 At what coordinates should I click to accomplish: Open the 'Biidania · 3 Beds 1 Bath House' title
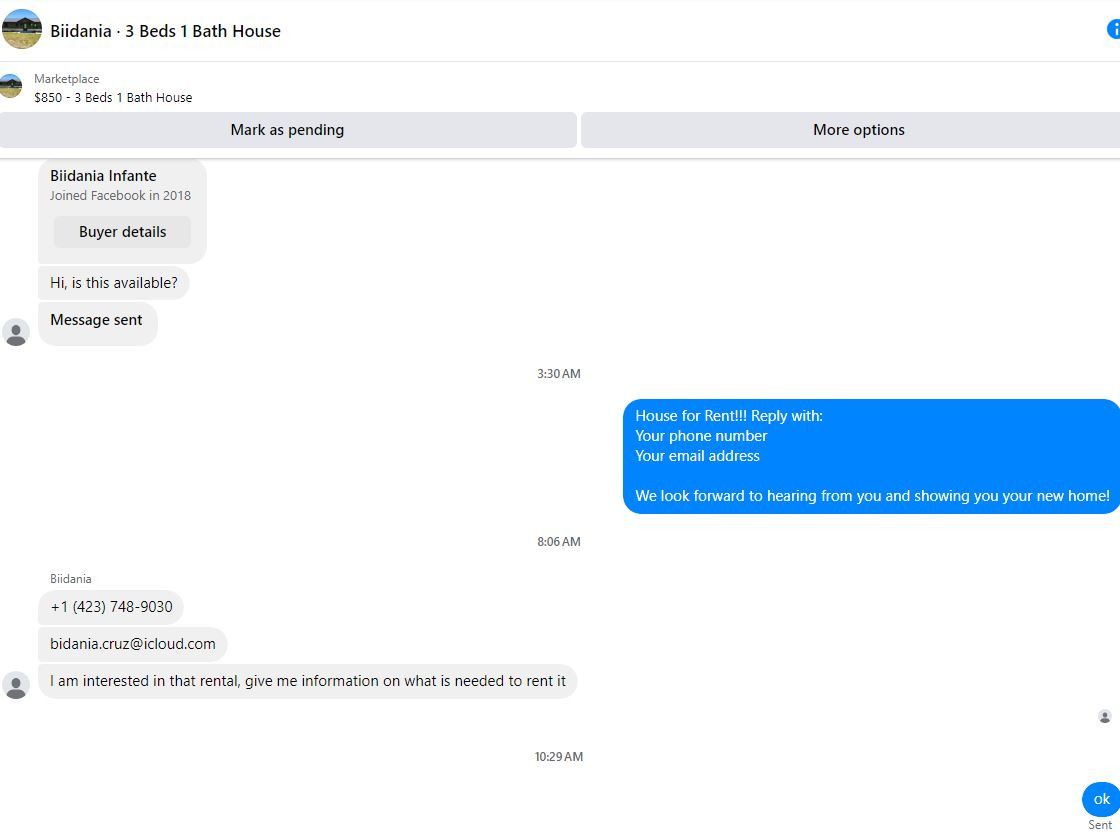coord(165,31)
